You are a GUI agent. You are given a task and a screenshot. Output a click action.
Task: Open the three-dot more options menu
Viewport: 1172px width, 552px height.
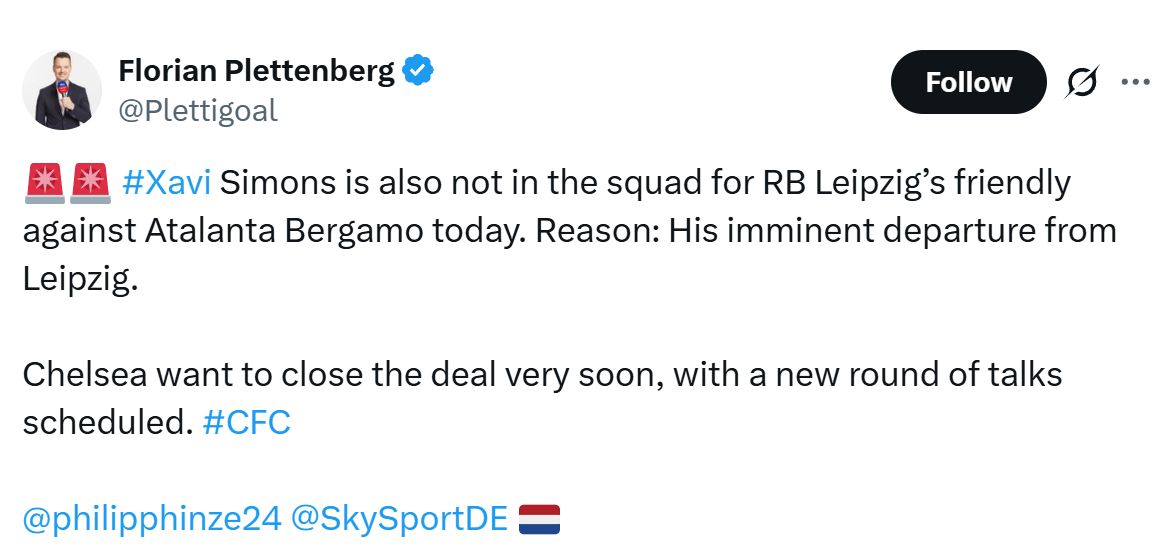(x=1135, y=82)
